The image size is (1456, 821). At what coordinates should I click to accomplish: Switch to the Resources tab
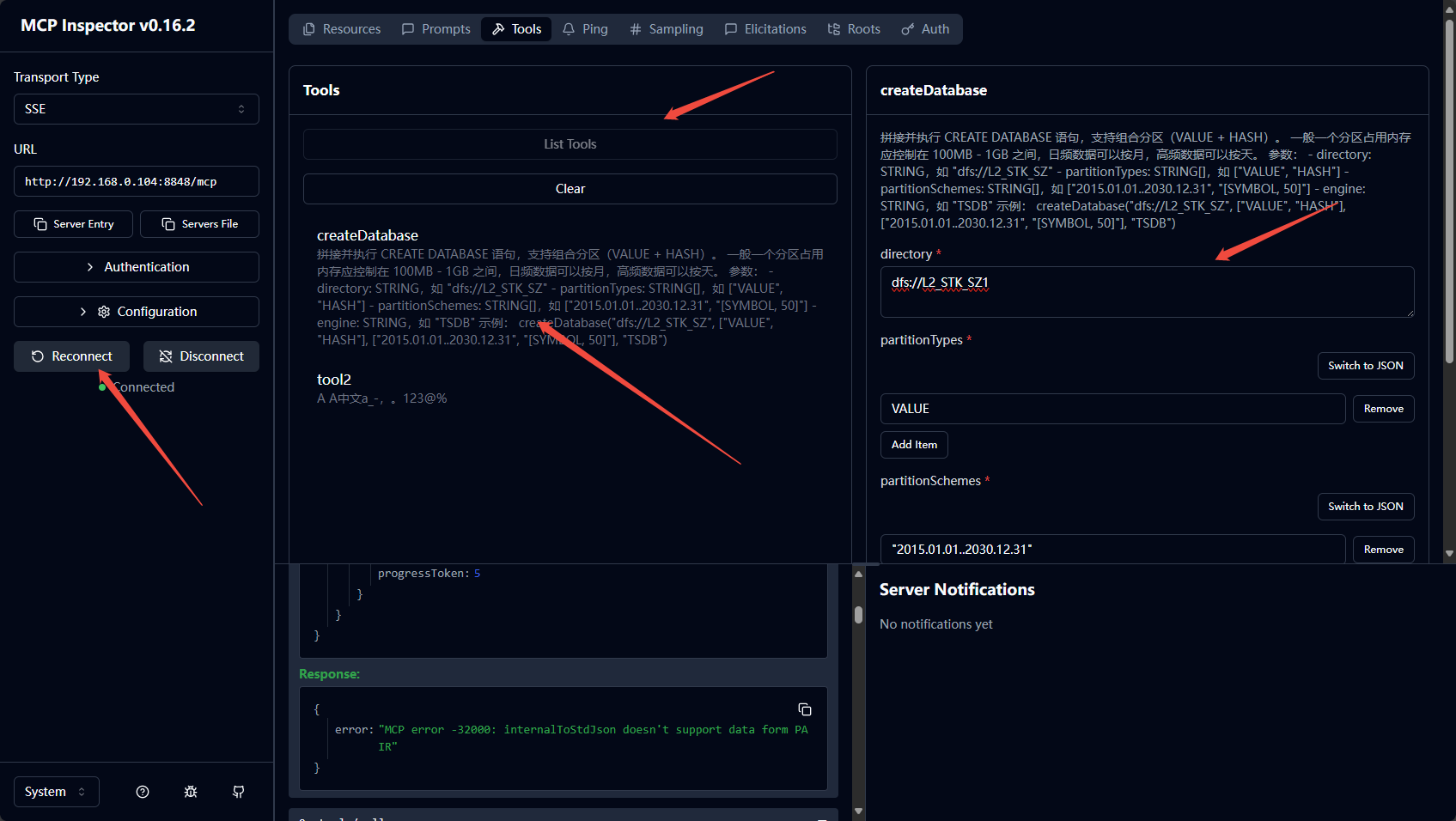(342, 29)
